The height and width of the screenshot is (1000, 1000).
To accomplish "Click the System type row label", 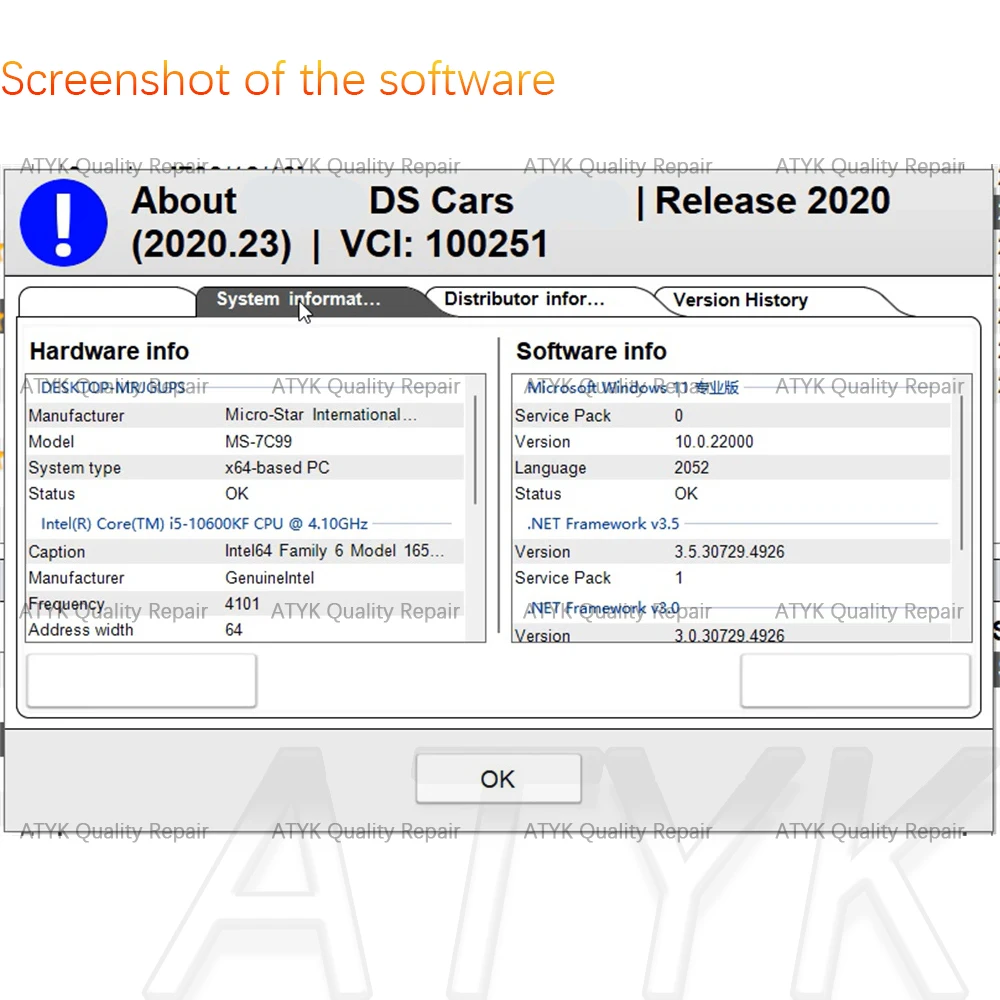I will 75,468.
